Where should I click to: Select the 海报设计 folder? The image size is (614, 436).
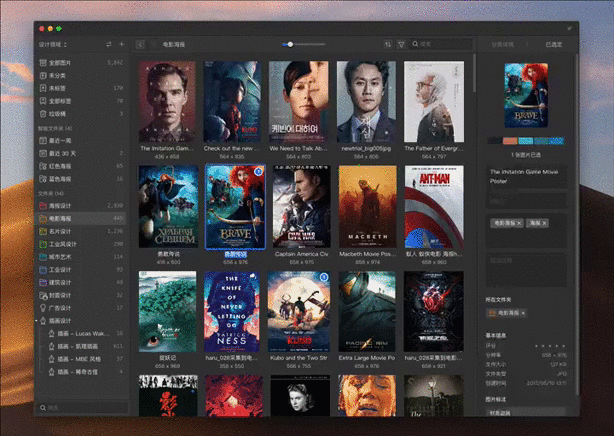point(81,206)
